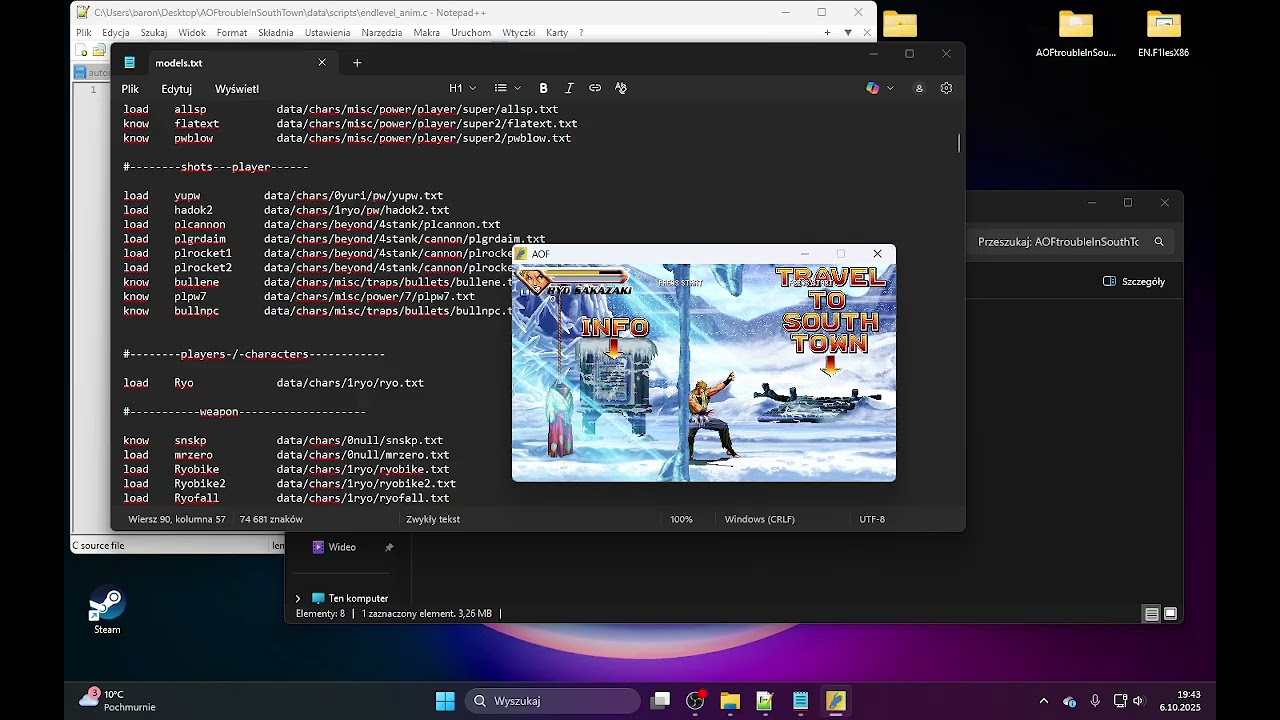Click 'Wiersz 90, kolumna 57' status entry
The image size is (1280, 720).
[x=177, y=520]
